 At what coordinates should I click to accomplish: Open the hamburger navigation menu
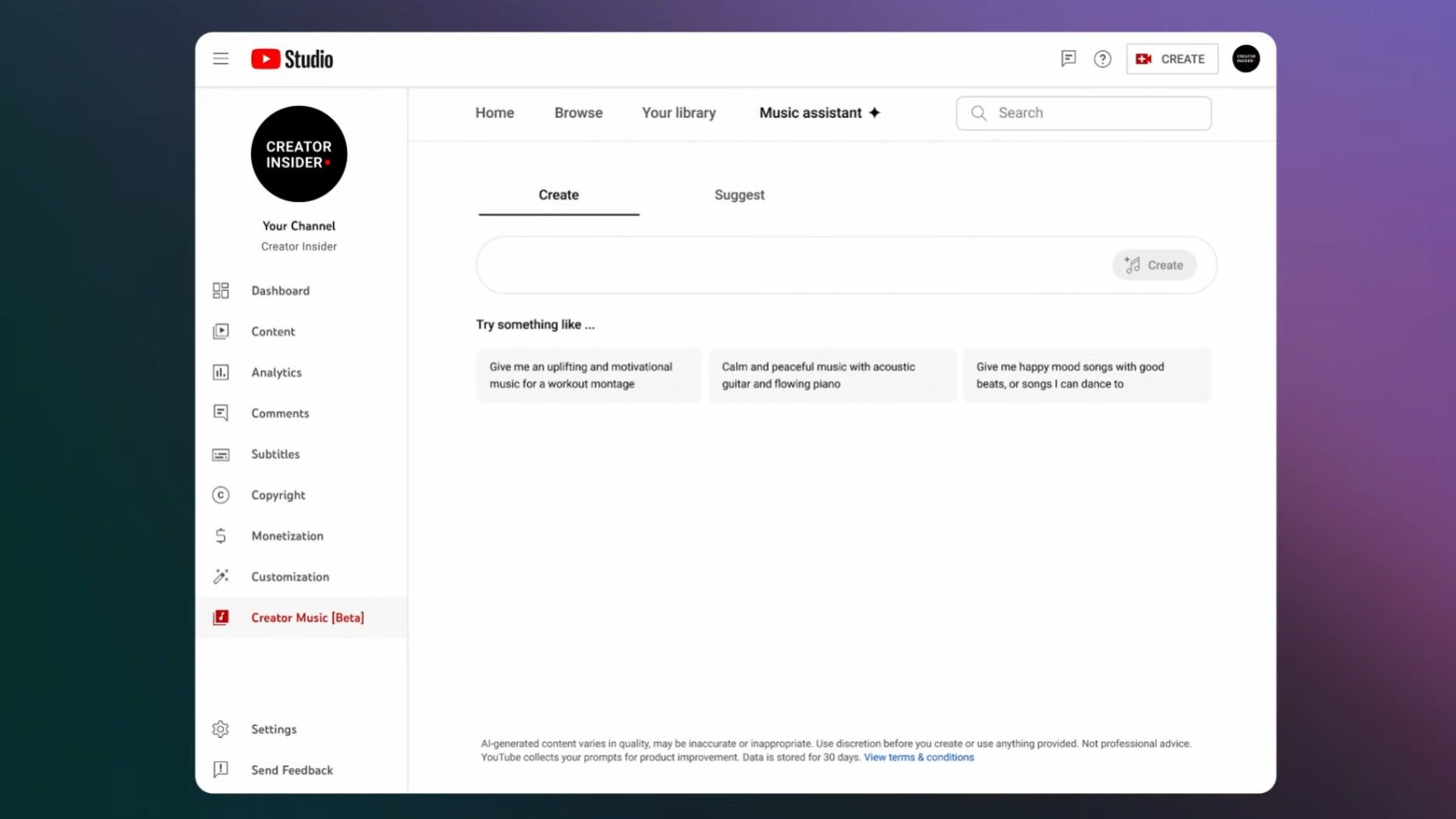pos(220,59)
